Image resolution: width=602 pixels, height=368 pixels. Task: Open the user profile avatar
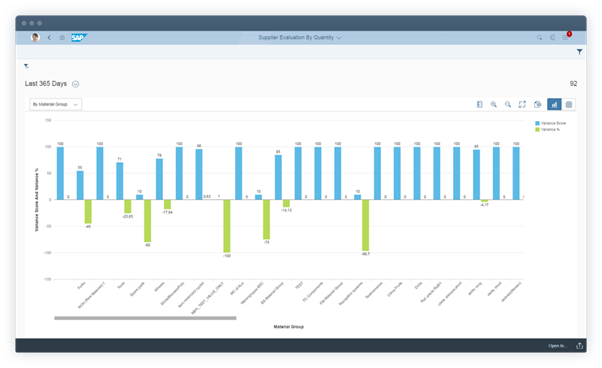[35, 37]
